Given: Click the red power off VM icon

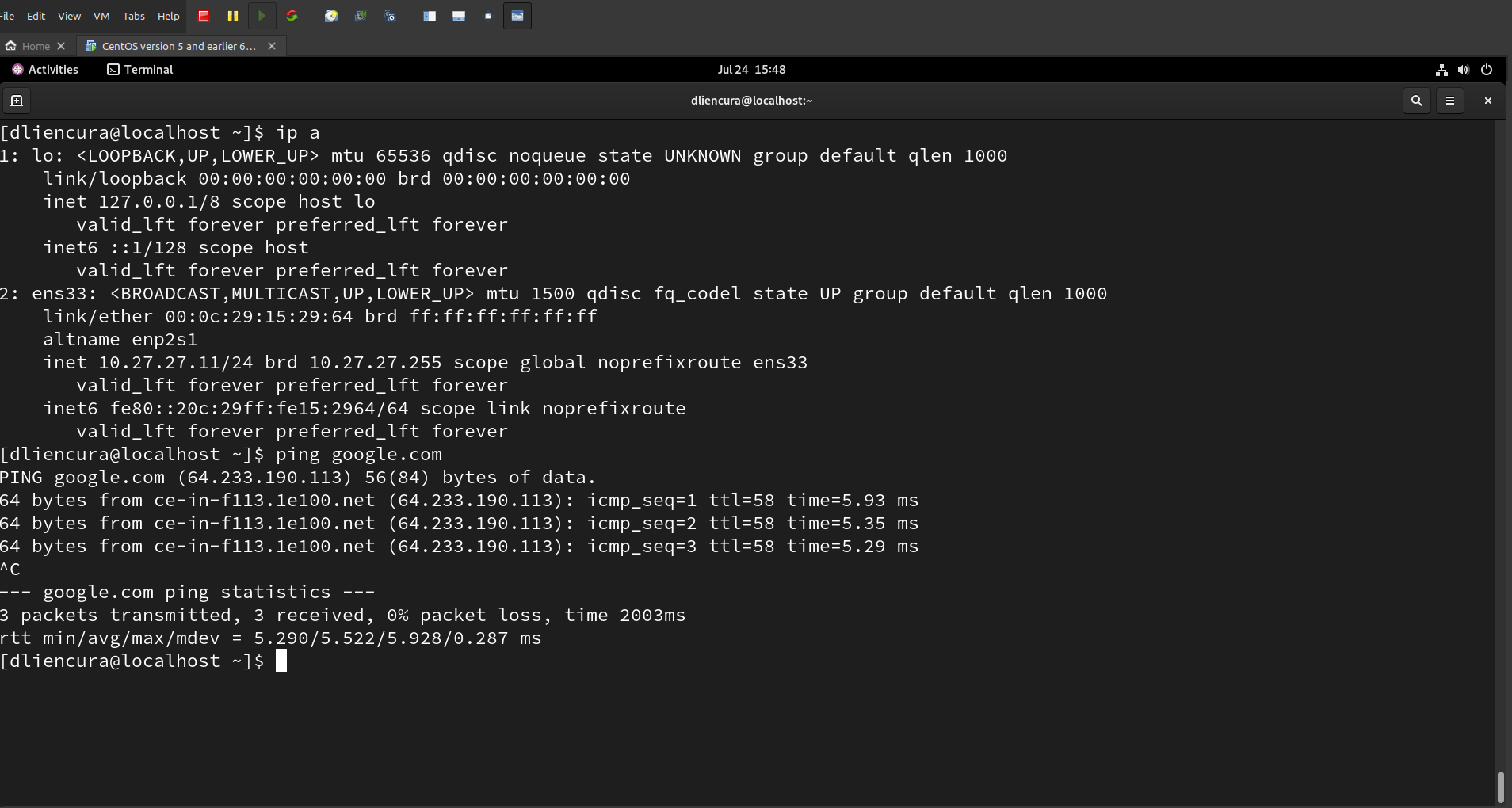Looking at the screenshot, I should pyautogui.click(x=203, y=16).
